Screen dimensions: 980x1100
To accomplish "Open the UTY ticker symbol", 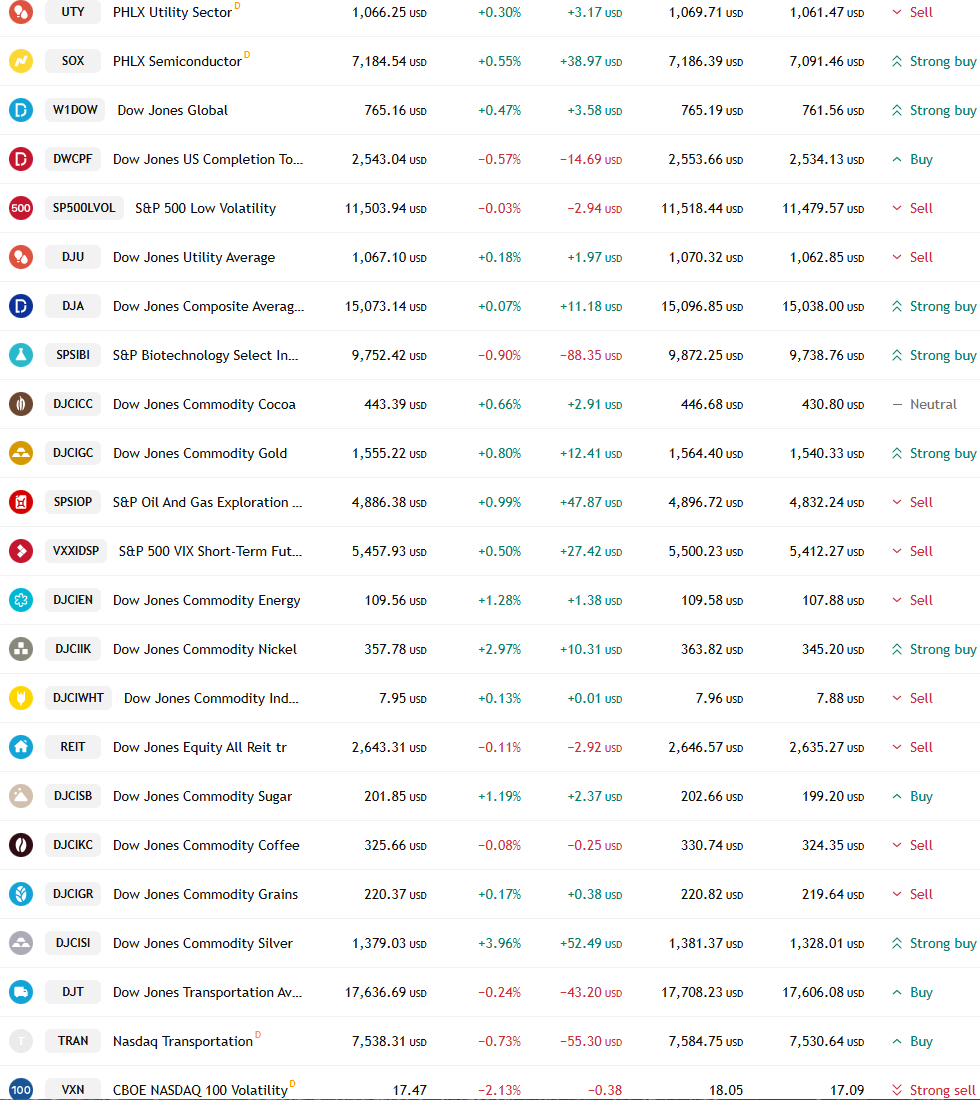I will [73, 12].
